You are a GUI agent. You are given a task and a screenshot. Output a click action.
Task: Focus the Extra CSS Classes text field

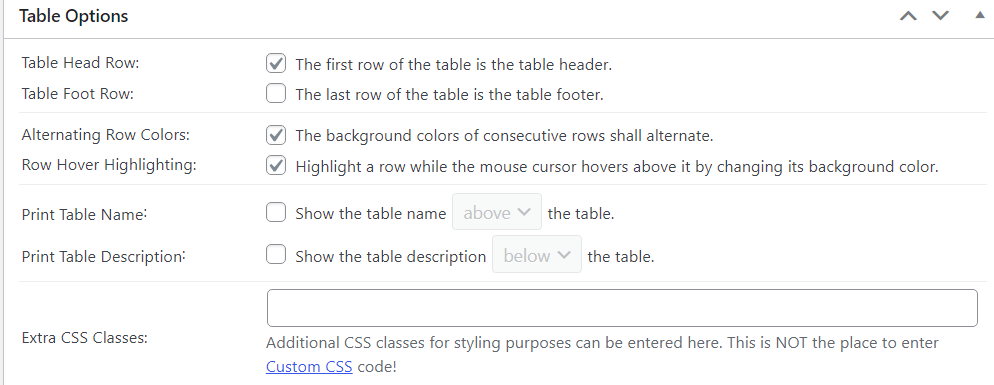(622, 308)
